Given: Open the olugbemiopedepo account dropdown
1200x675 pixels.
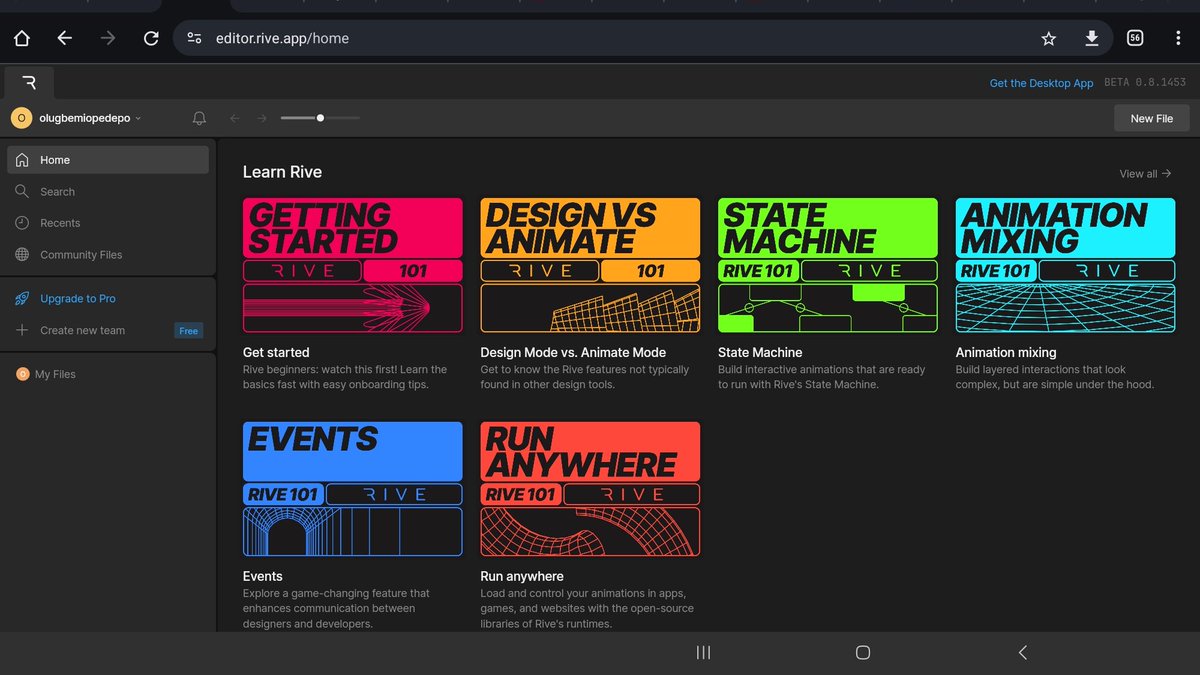Looking at the screenshot, I should pos(90,118).
